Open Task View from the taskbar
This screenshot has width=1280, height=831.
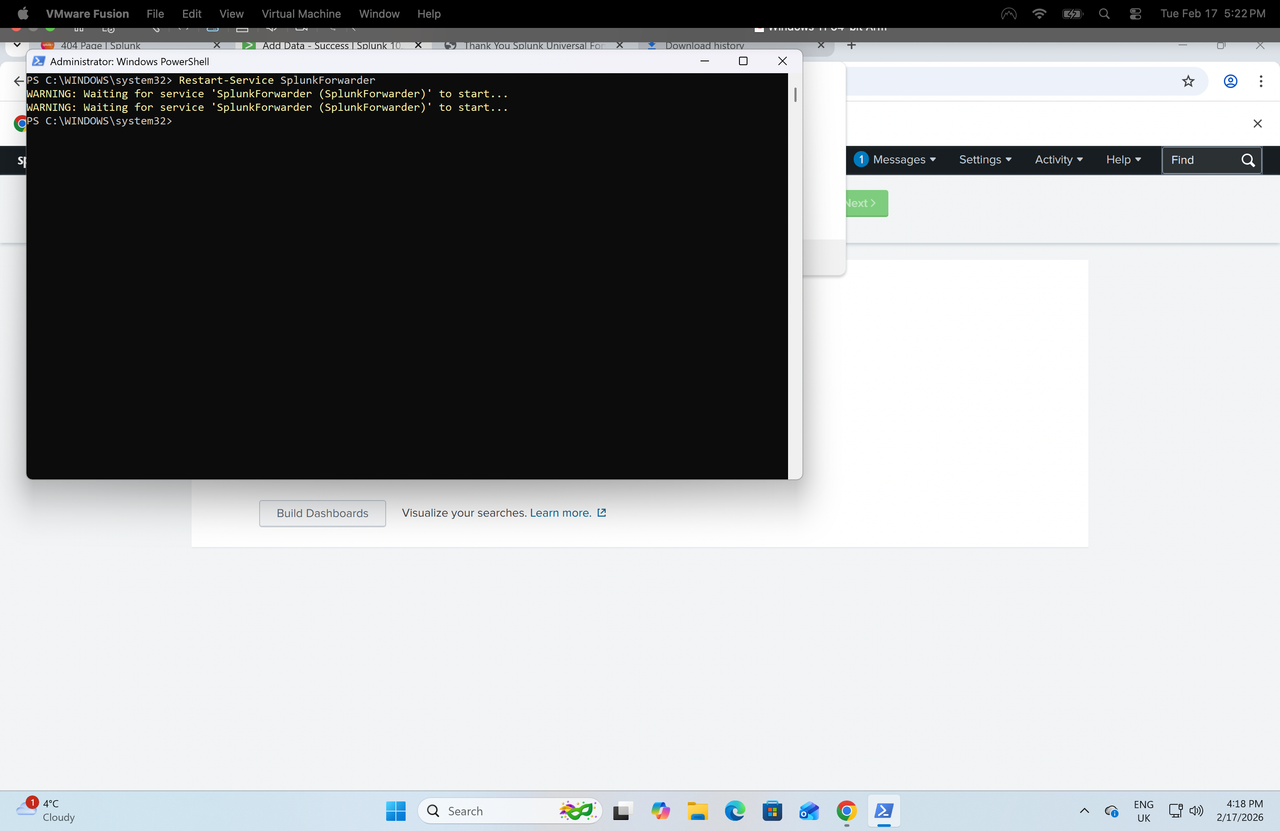click(x=622, y=811)
